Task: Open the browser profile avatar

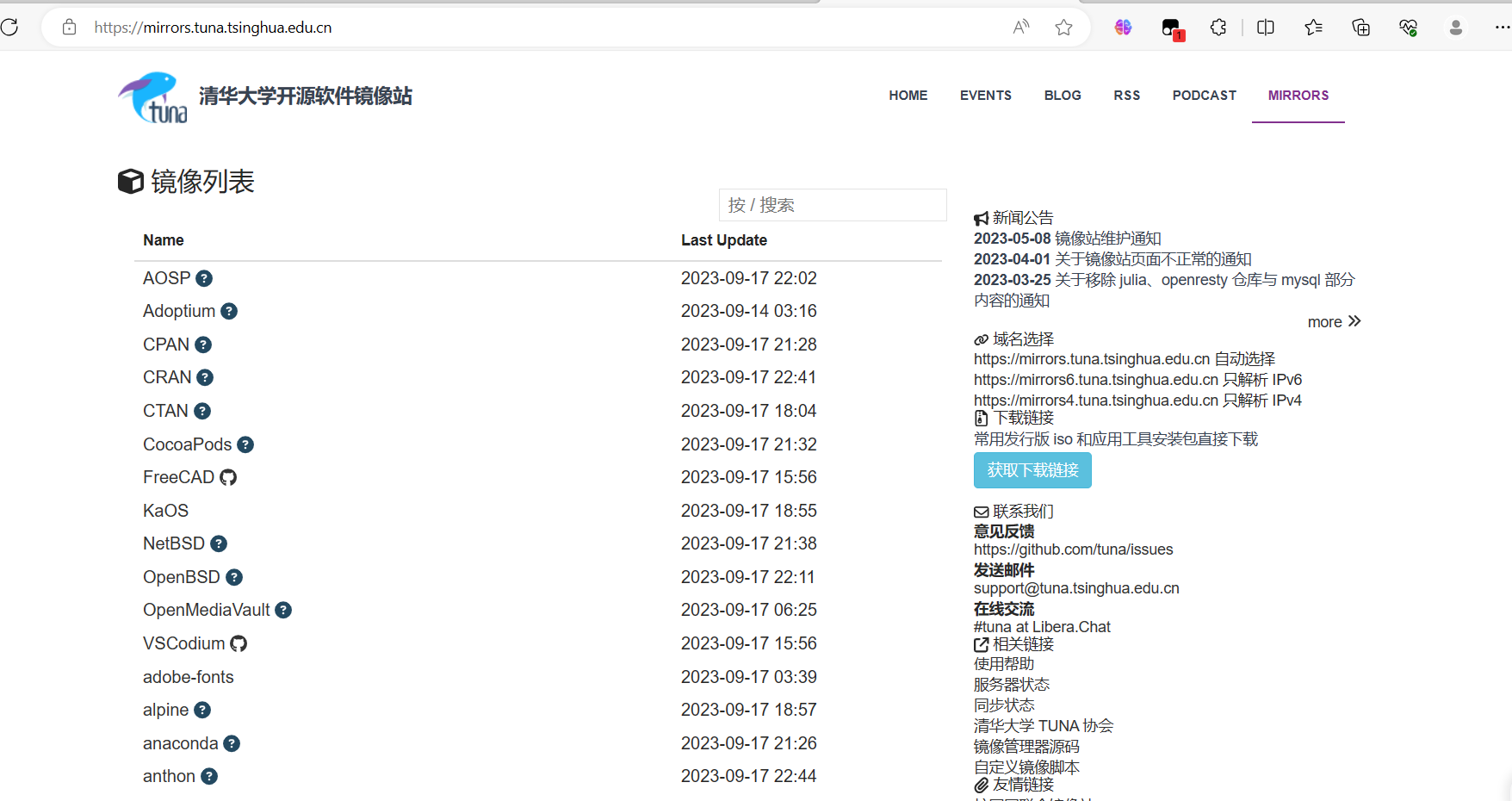Action: pos(1456,28)
